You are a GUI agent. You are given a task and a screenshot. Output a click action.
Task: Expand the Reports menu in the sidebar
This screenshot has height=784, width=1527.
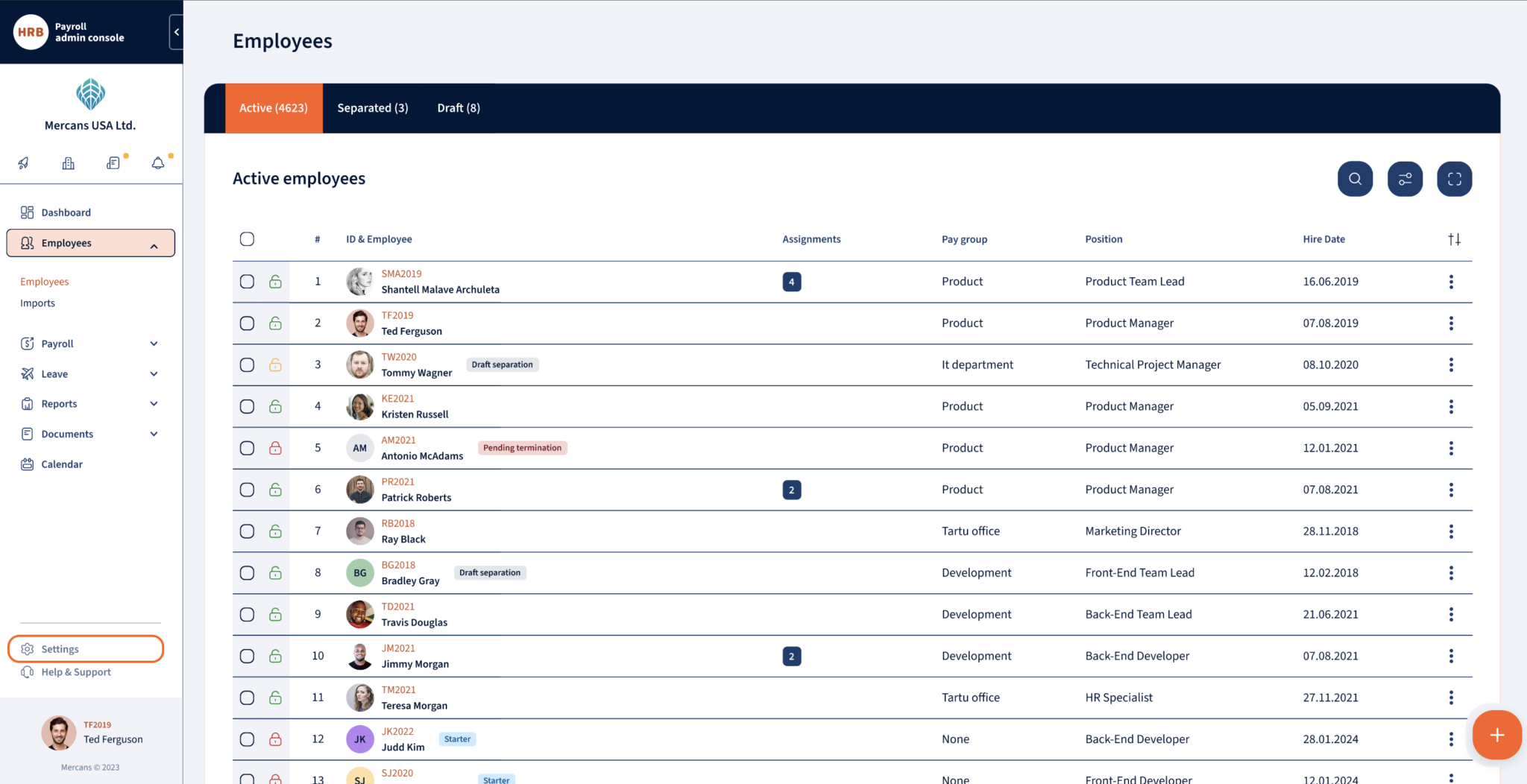point(154,403)
